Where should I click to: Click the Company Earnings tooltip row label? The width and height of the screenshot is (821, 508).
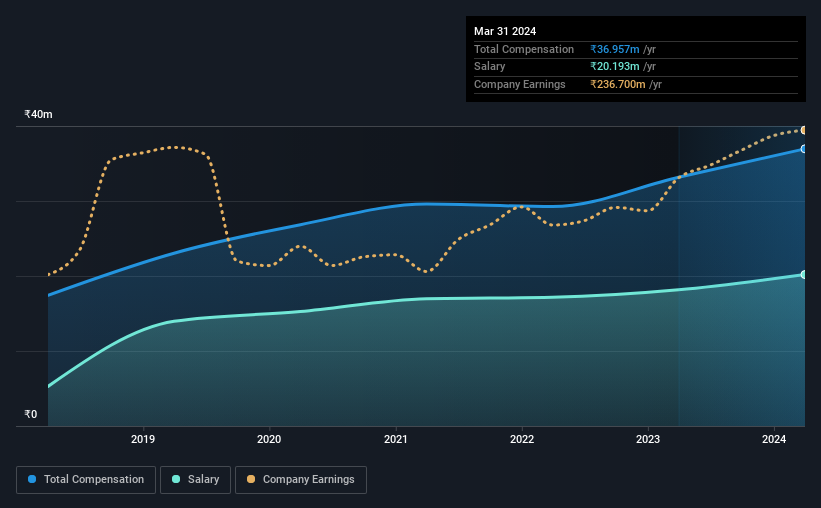pyautogui.click(x=519, y=84)
